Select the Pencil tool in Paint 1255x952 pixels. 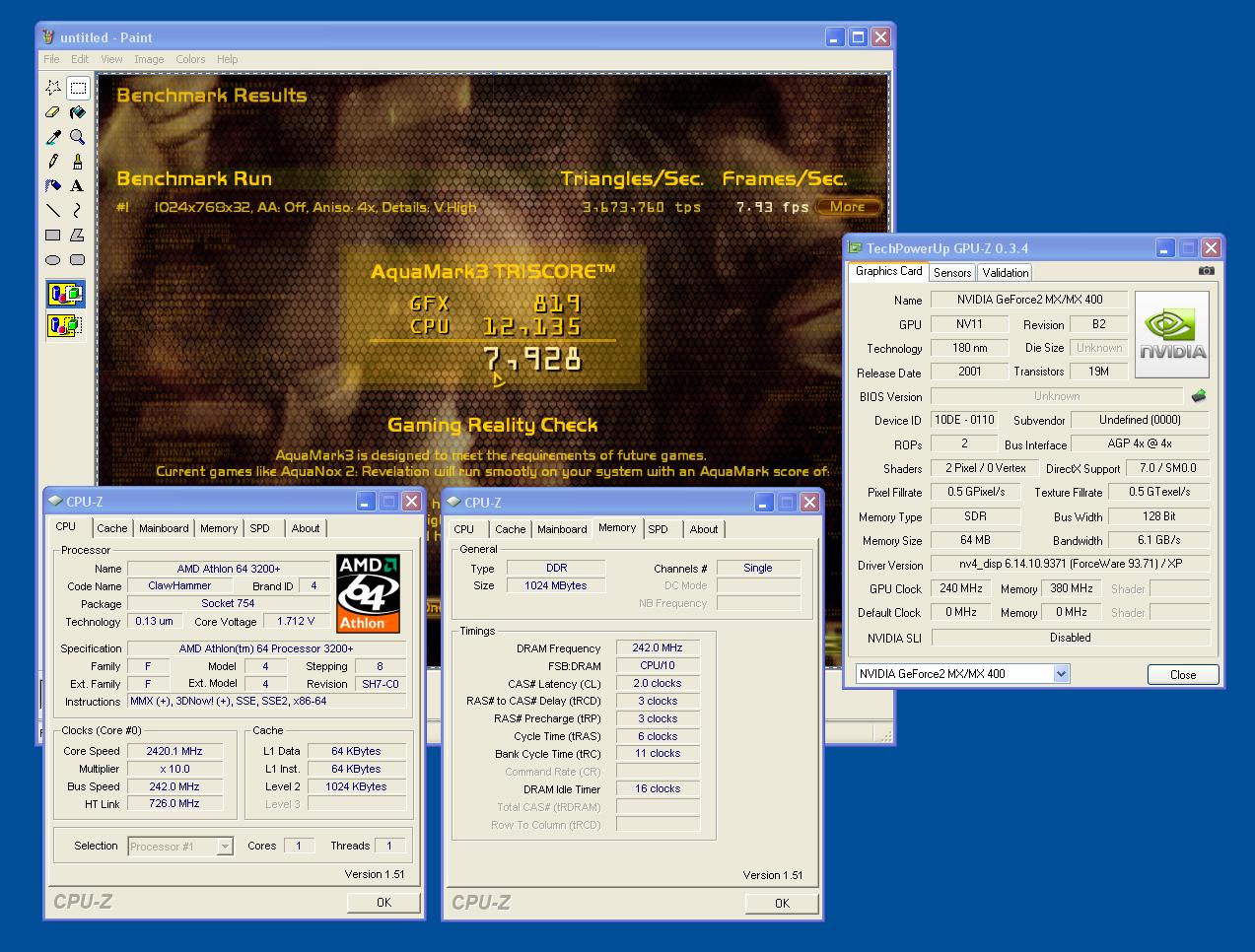[x=53, y=162]
